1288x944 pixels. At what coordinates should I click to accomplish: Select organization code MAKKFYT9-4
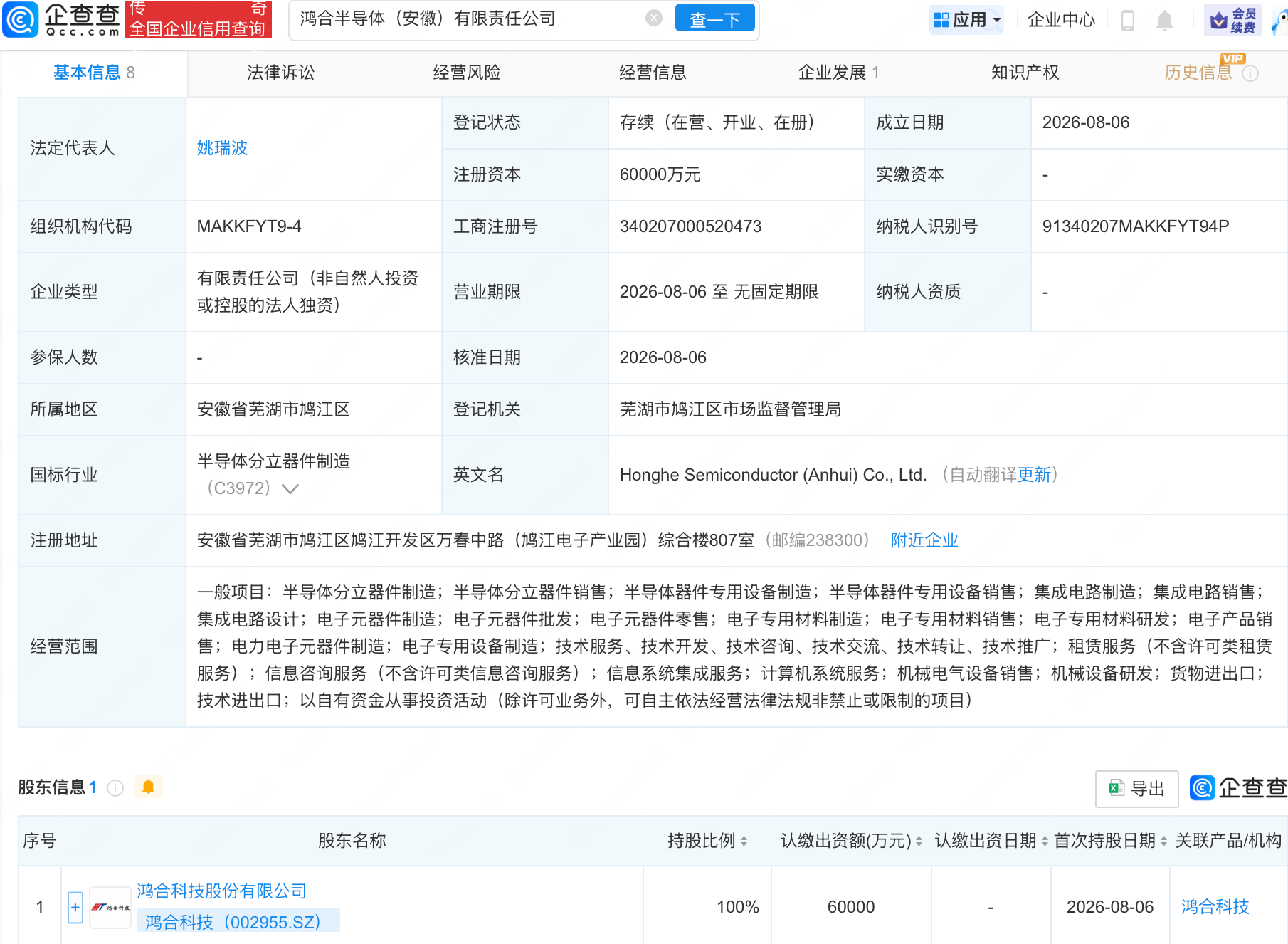click(x=249, y=226)
